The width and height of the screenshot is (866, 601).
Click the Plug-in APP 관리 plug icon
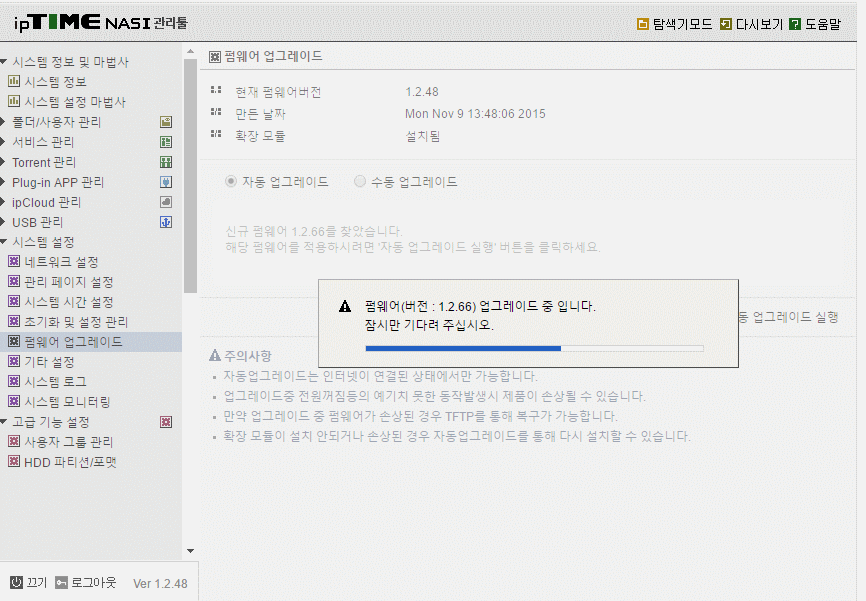pos(166,182)
